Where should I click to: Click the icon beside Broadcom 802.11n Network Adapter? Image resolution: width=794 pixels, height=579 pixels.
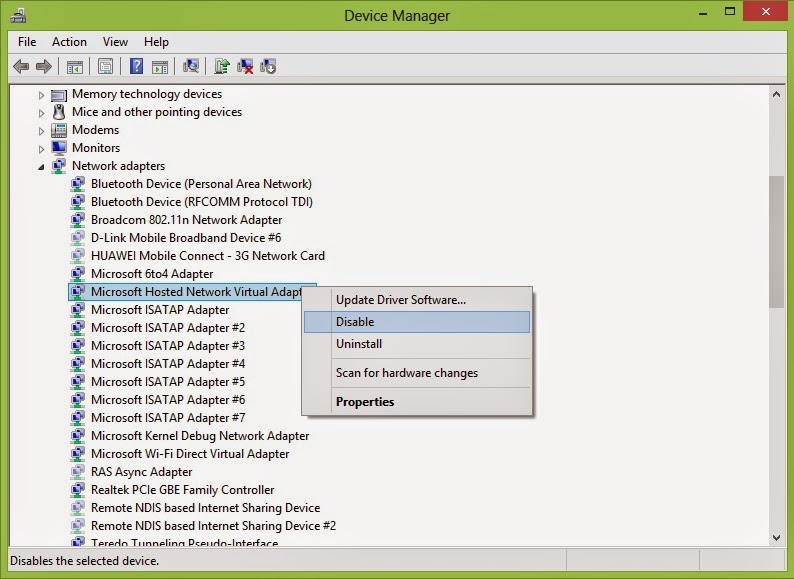[x=77, y=220]
